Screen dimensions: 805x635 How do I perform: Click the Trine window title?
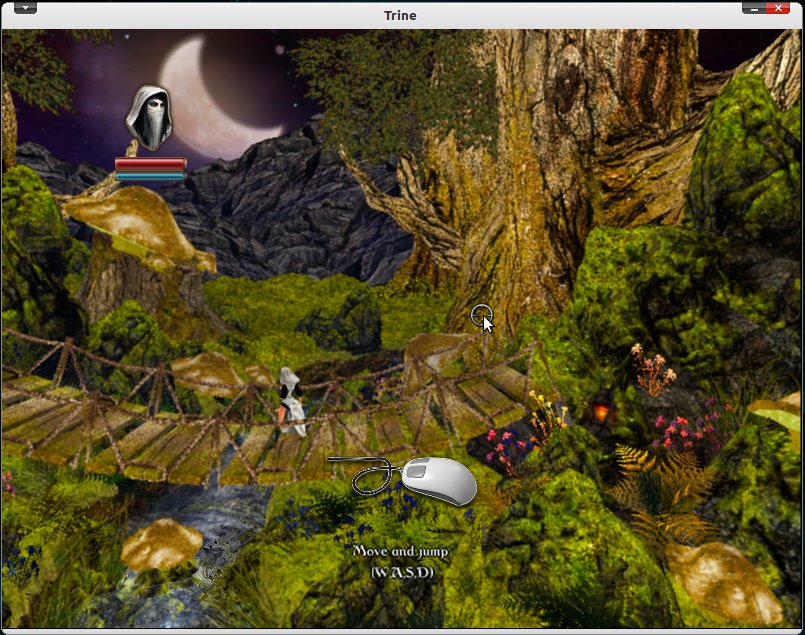pyautogui.click(x=400, y=15)
